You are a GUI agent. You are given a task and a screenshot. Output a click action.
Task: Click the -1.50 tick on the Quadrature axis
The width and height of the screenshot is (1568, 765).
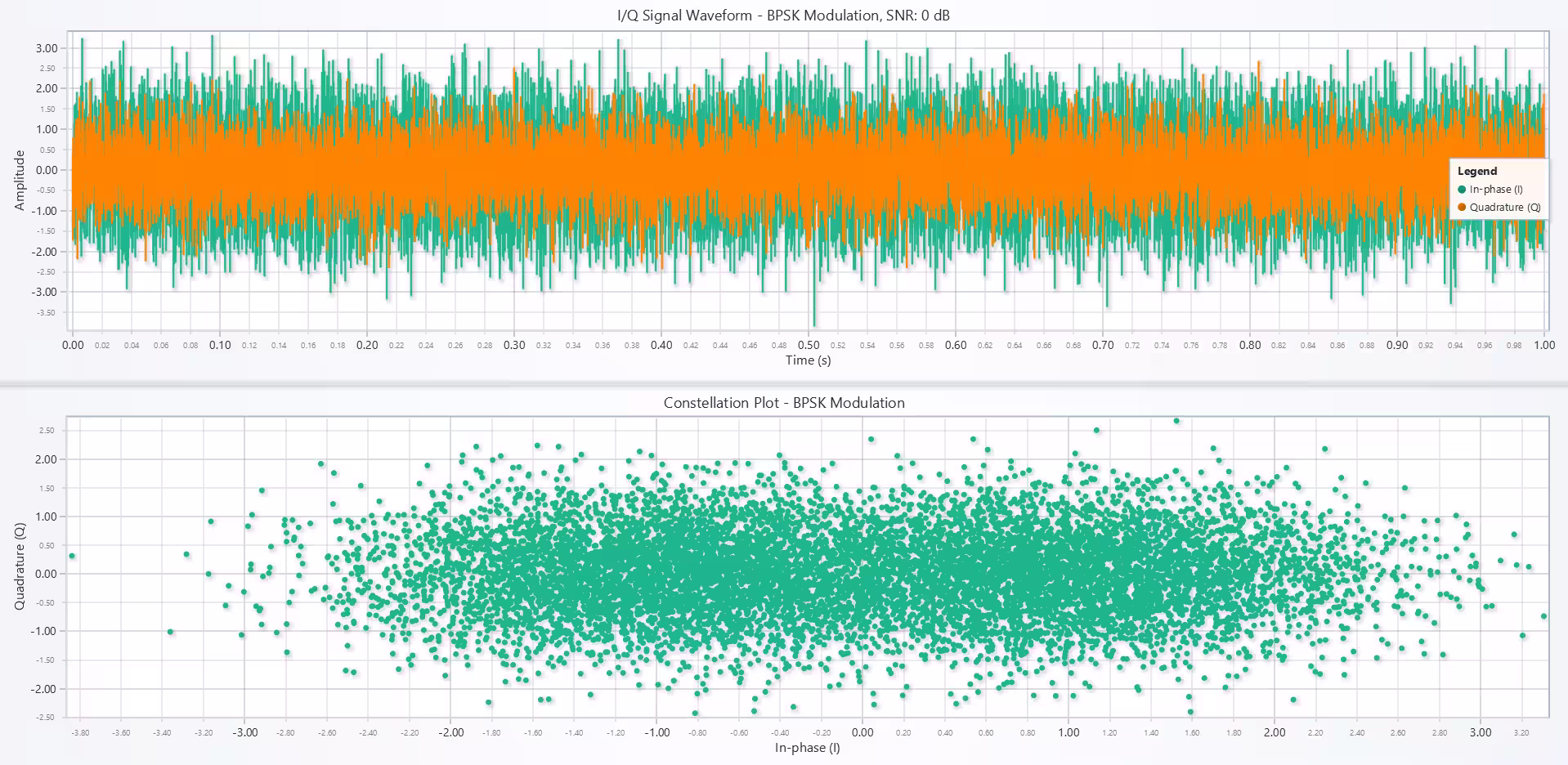(x=45, y=660)
